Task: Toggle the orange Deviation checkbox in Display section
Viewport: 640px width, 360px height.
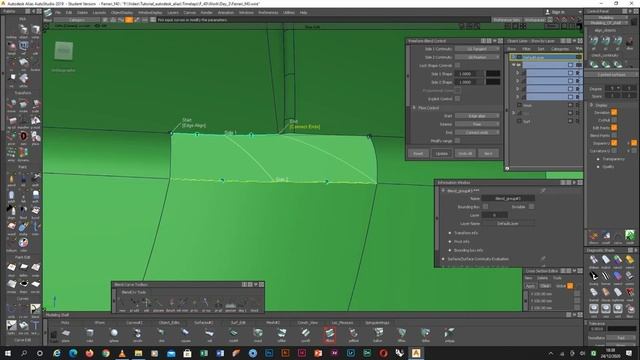Action: (614, 112)
